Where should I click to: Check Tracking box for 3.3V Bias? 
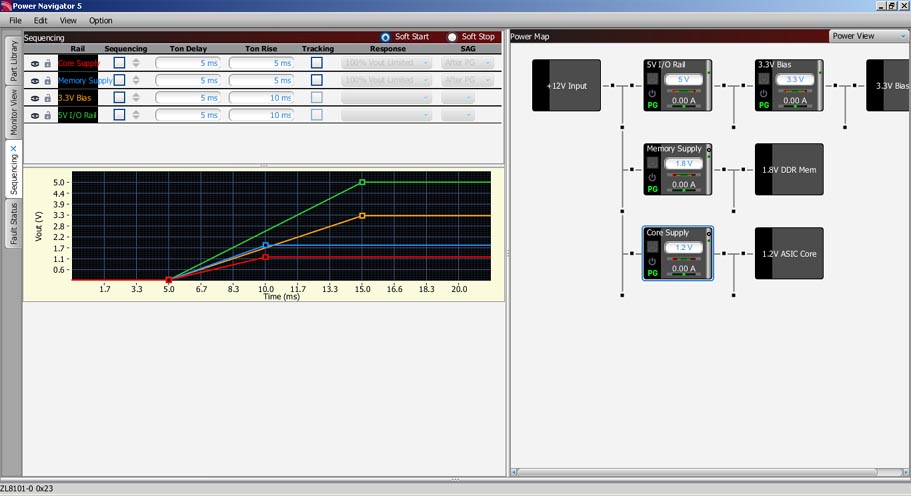[317, 98]
